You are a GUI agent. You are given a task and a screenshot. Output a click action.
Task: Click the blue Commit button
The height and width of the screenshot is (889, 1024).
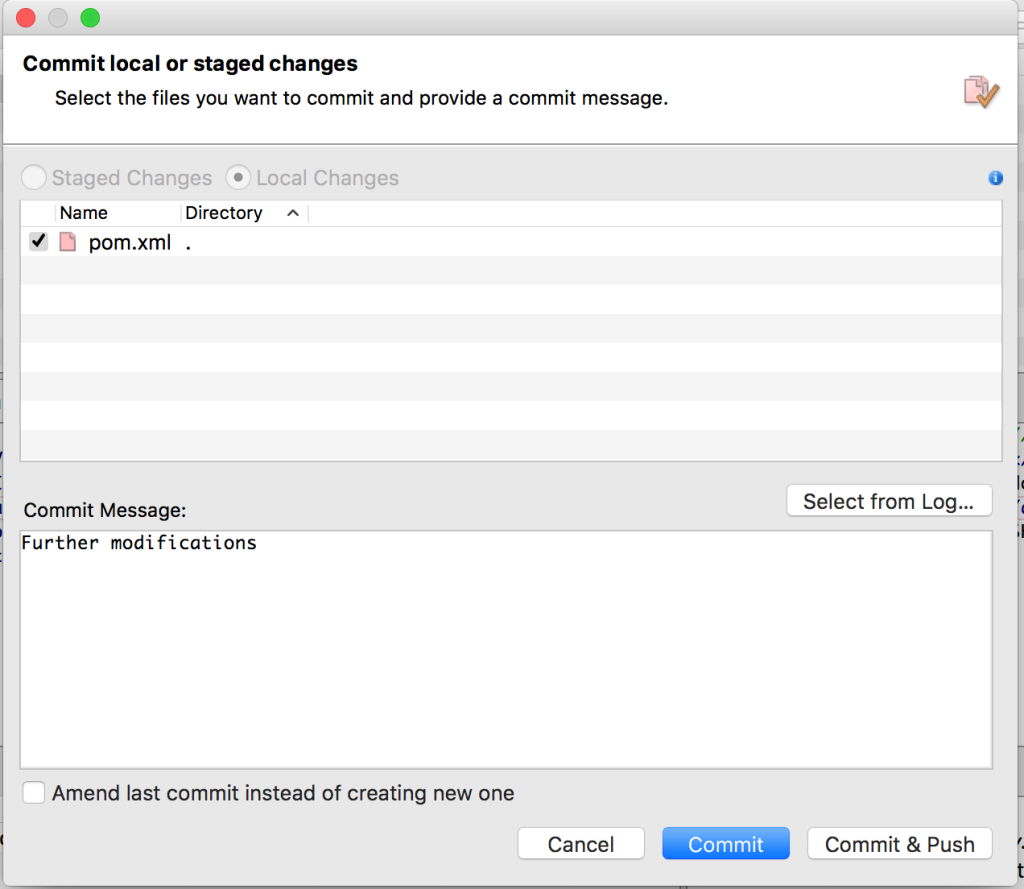[726, 844]
